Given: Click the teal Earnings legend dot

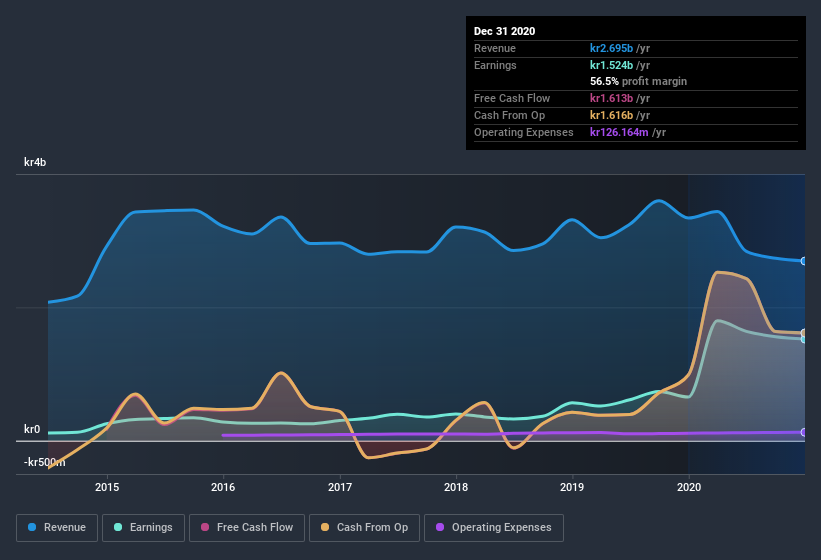Looking at the screenshot, I should point(118,527).
